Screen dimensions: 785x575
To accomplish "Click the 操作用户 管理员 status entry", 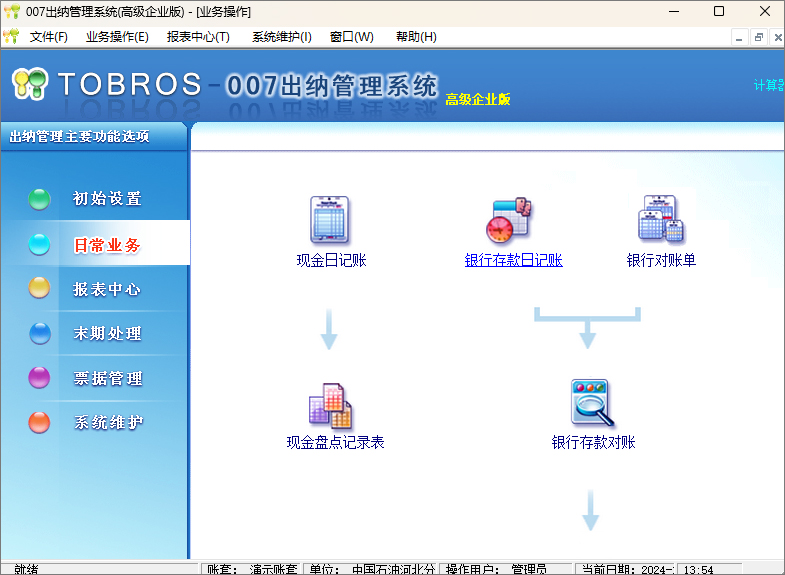I will pos(506,569).
